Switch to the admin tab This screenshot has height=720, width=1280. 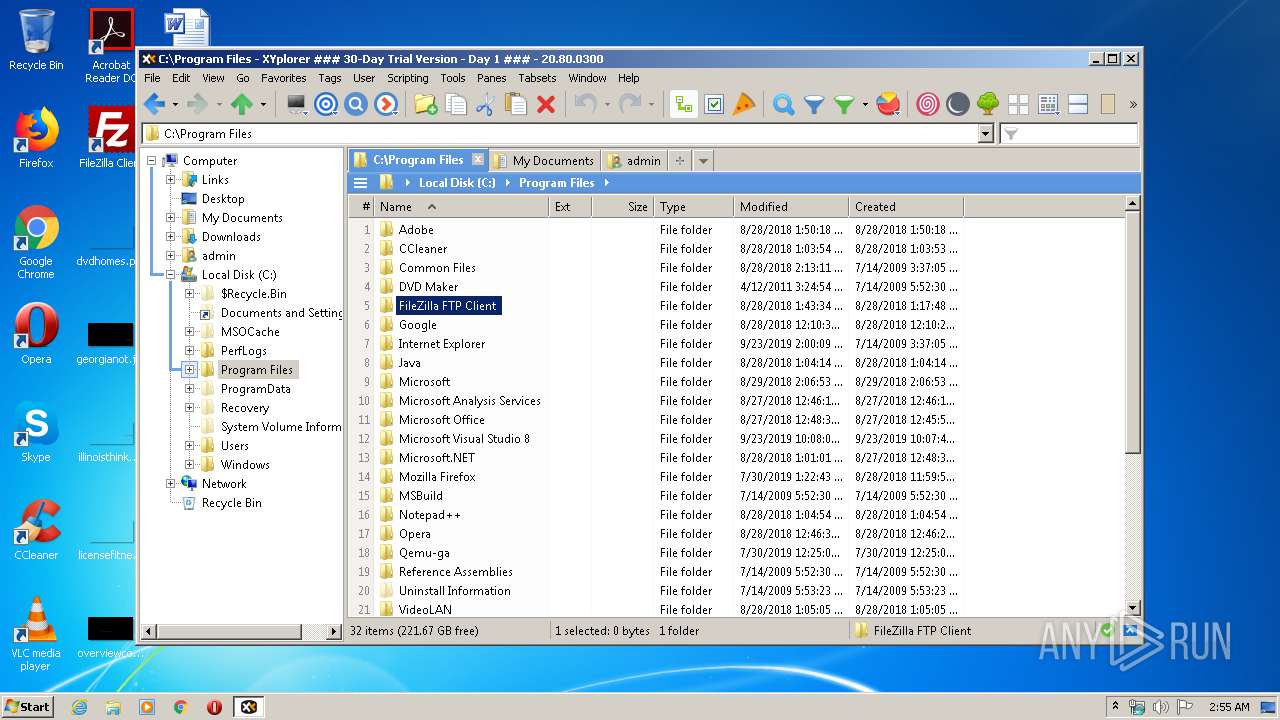635,160
